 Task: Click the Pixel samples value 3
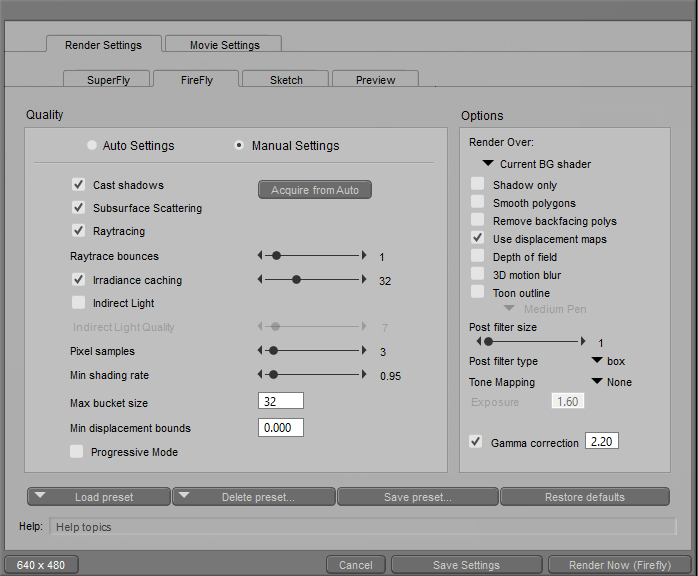383,352
